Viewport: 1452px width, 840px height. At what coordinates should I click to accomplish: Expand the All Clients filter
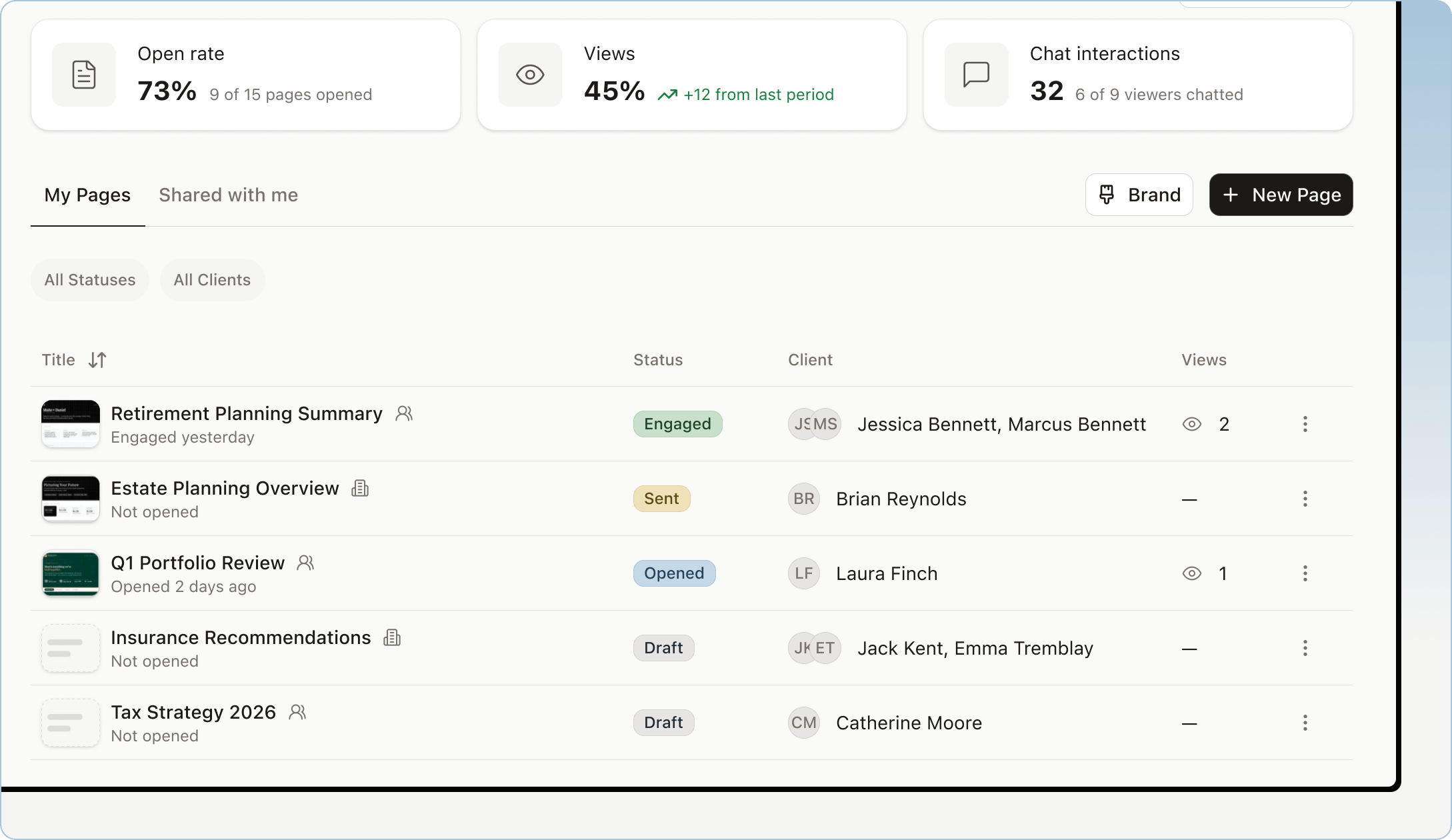[x=212, y=280]
